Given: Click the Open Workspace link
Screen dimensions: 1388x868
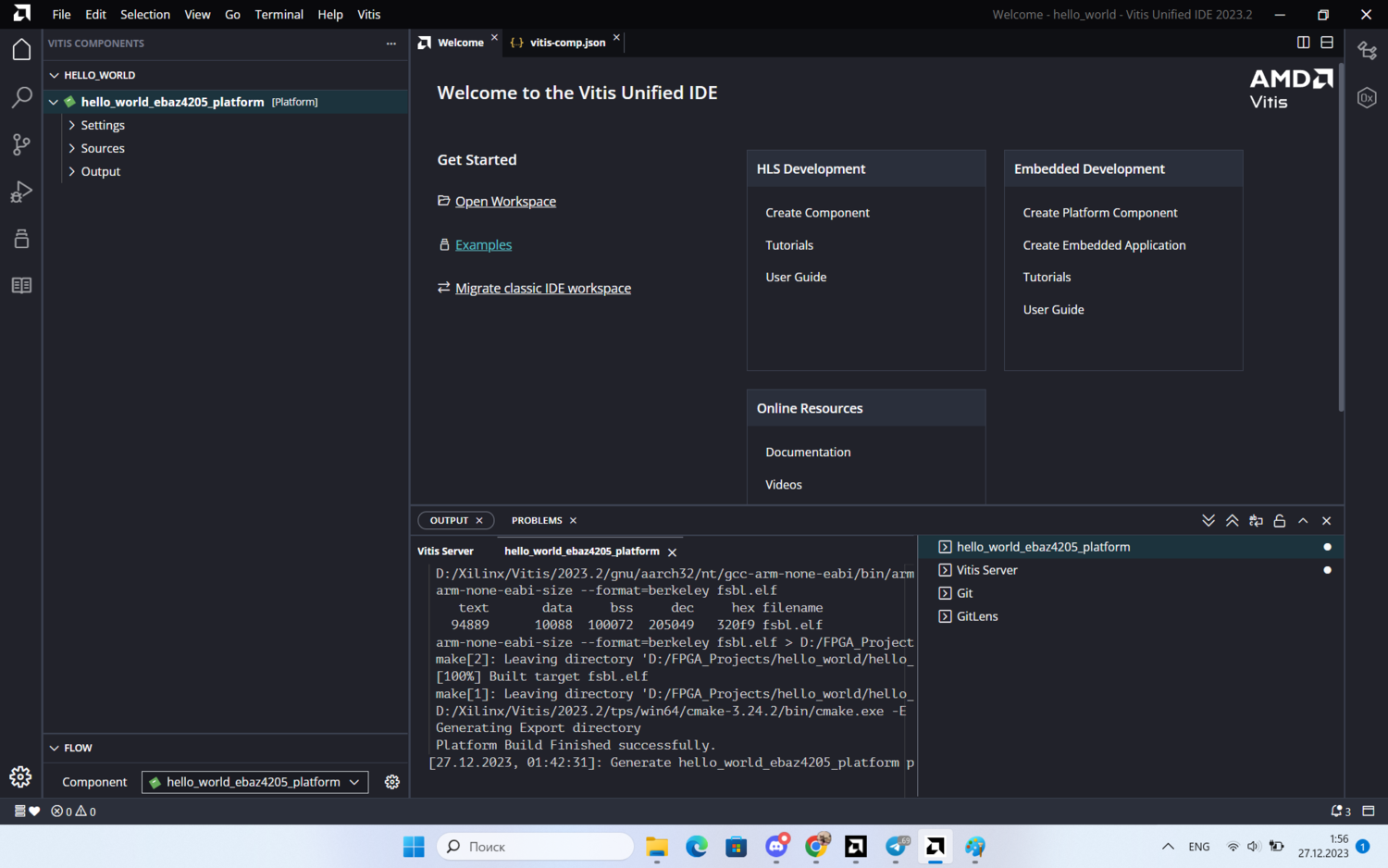Looking at the screenshot, I should click(x=505, y=202).
